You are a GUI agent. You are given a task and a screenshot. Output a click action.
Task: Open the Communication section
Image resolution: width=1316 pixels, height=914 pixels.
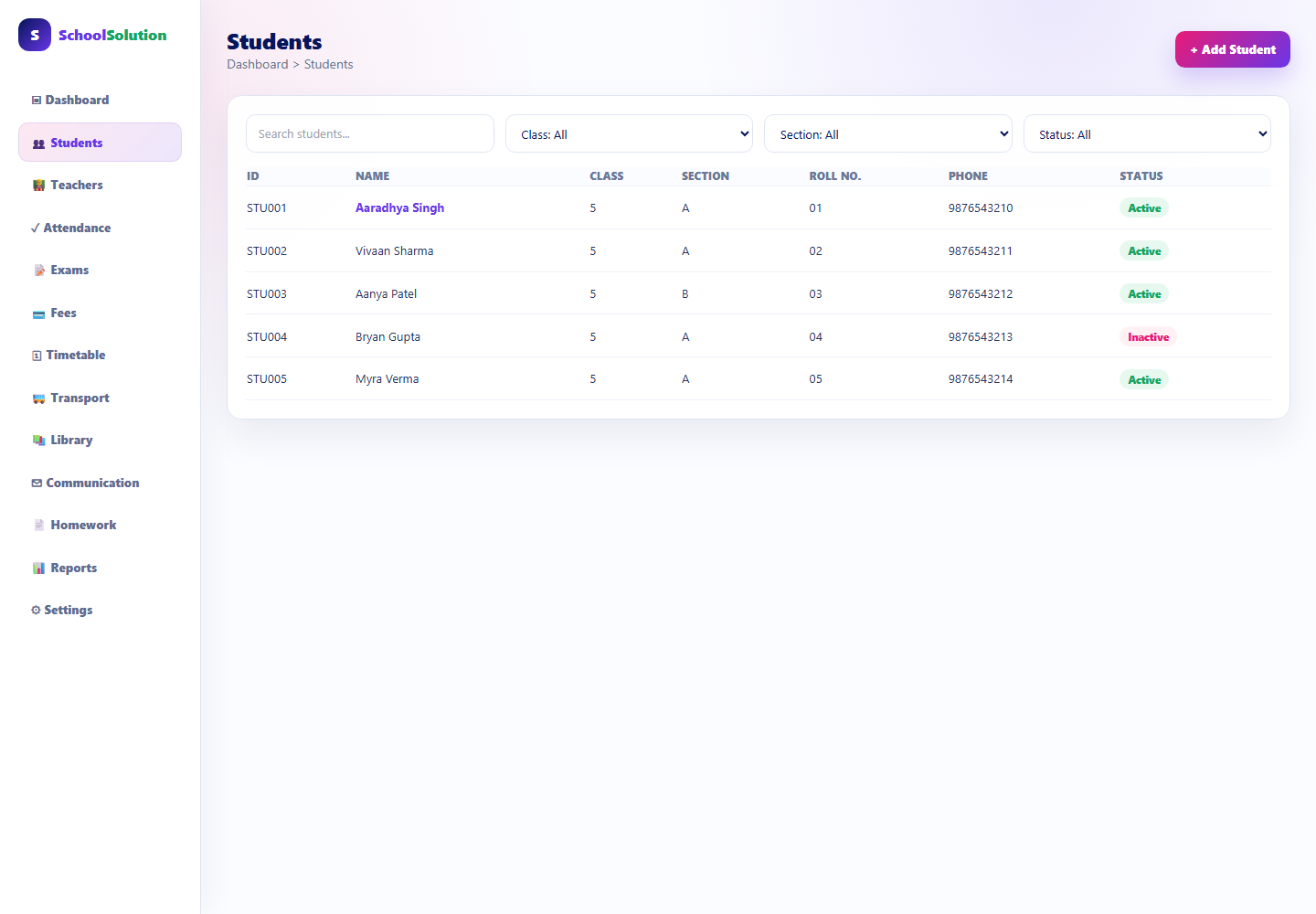click(x=100, y=484)
